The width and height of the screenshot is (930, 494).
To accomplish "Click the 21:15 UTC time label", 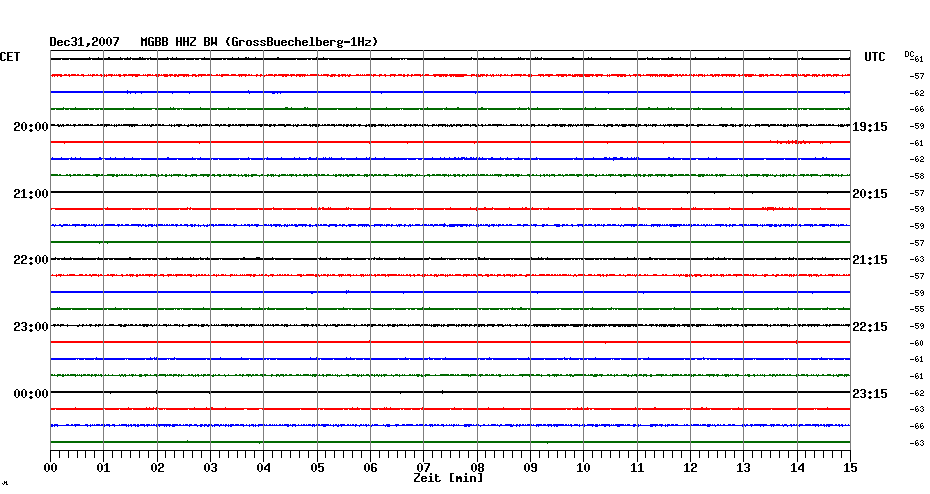I will 870,260.
